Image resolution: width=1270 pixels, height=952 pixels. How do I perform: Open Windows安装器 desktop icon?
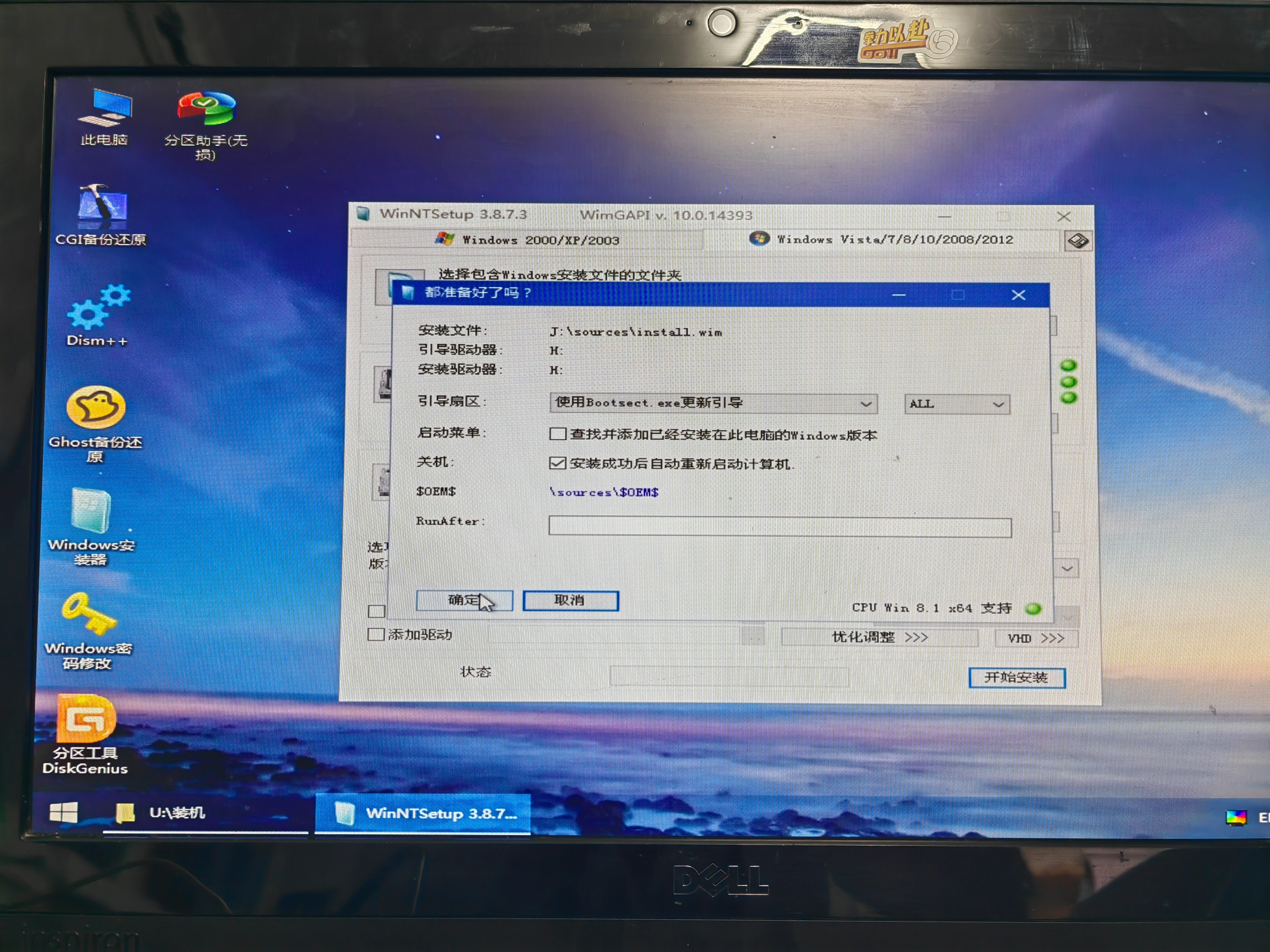tap(91, 512)
